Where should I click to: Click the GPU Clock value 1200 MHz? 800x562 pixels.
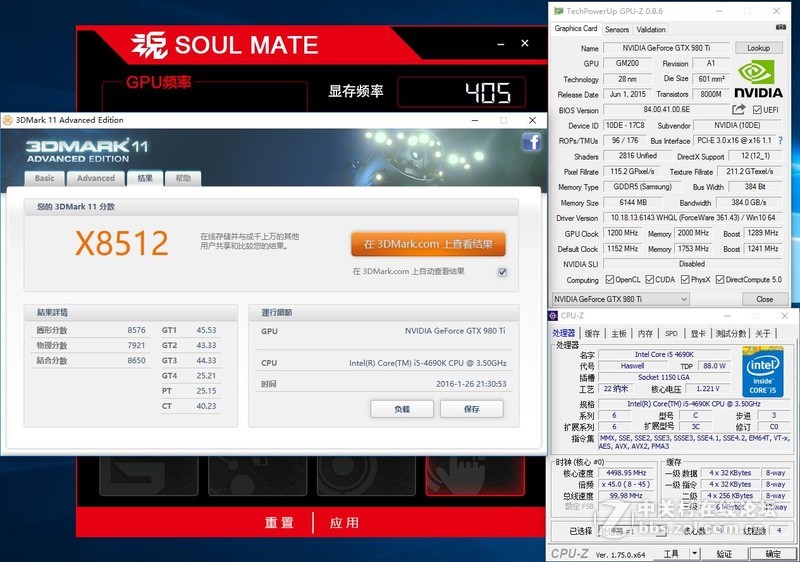tap(622, 233)
